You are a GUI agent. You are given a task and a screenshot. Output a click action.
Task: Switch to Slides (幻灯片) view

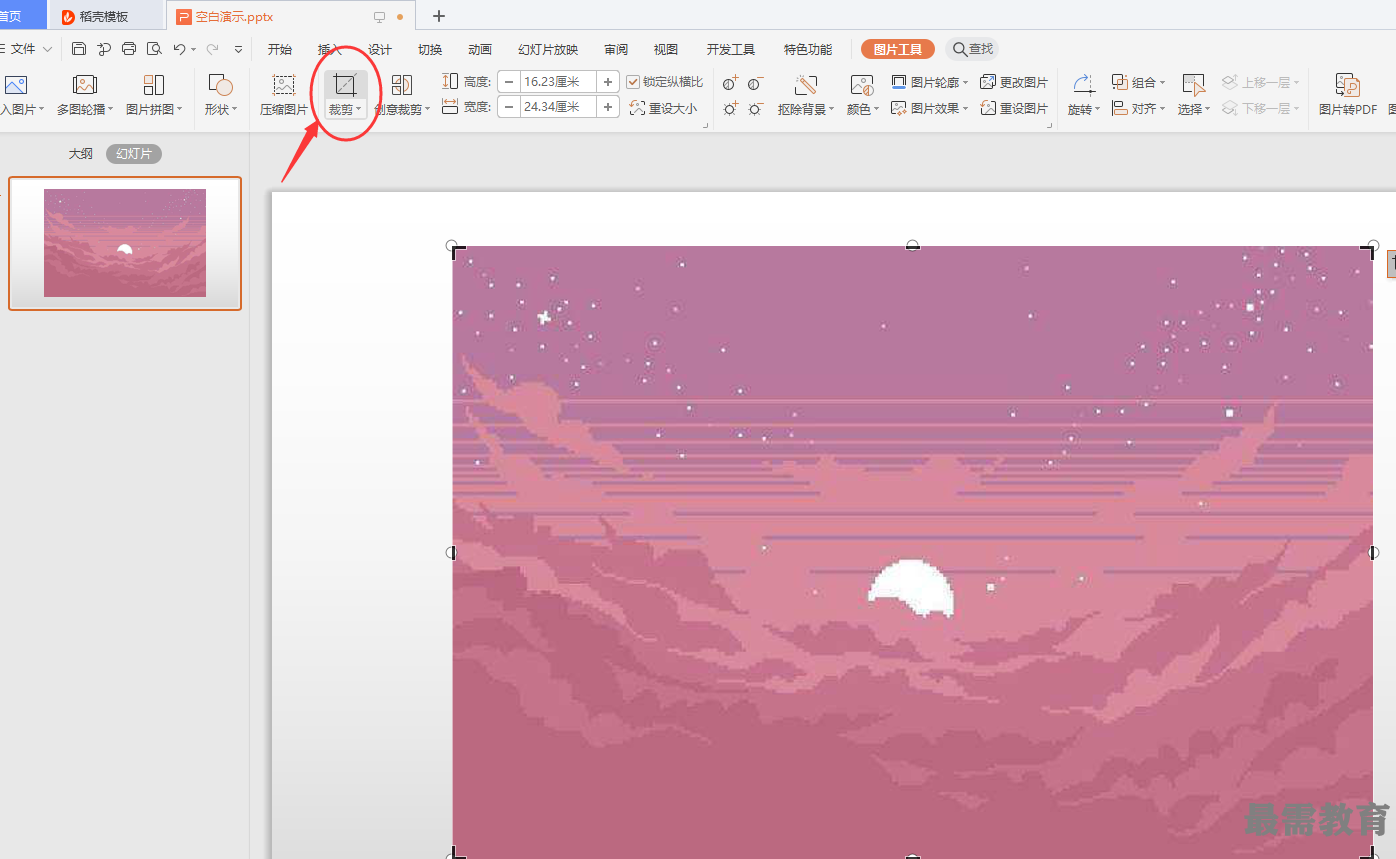[x=134, y=154]
